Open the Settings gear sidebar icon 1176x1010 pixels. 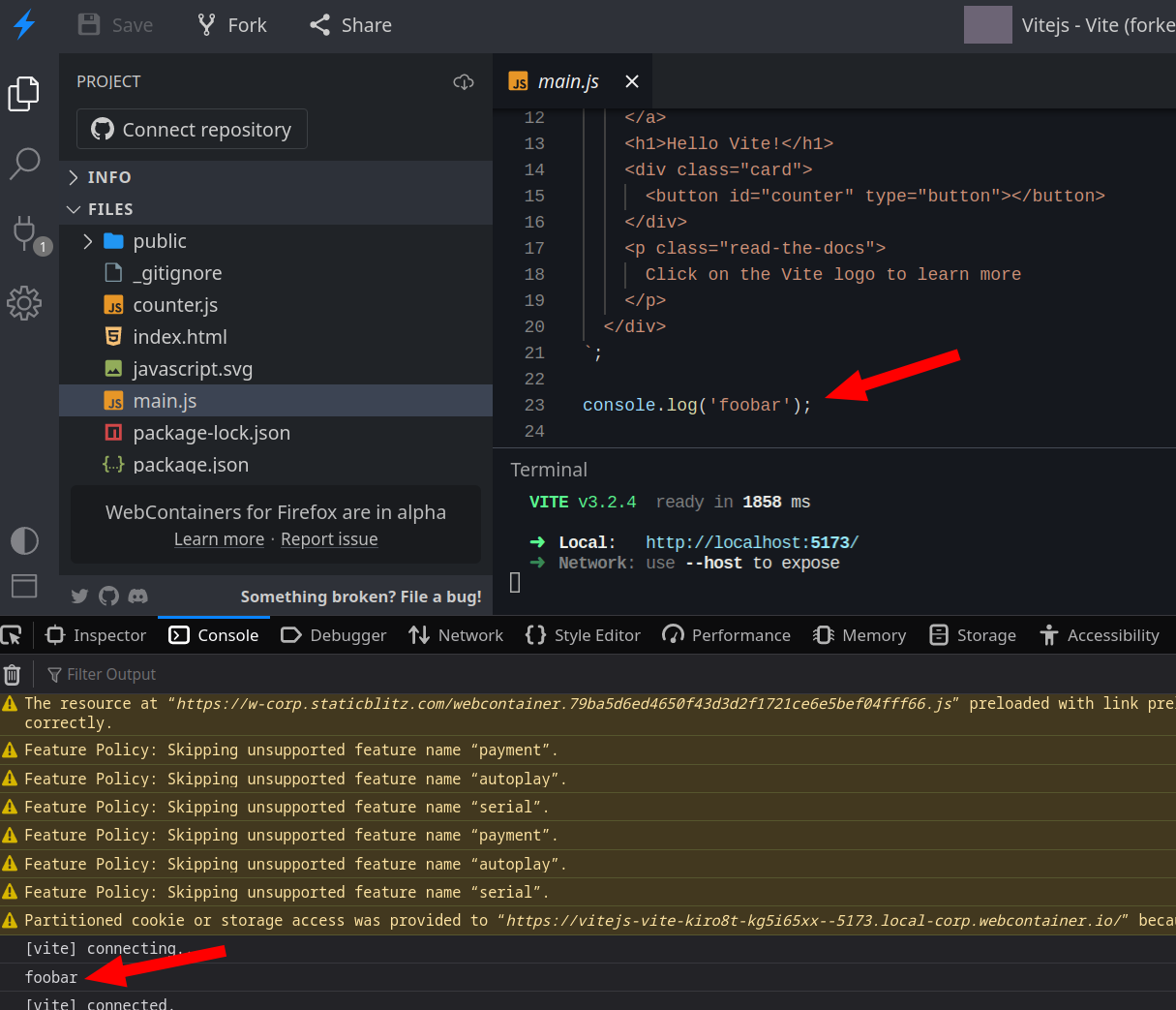coord(24,303)
